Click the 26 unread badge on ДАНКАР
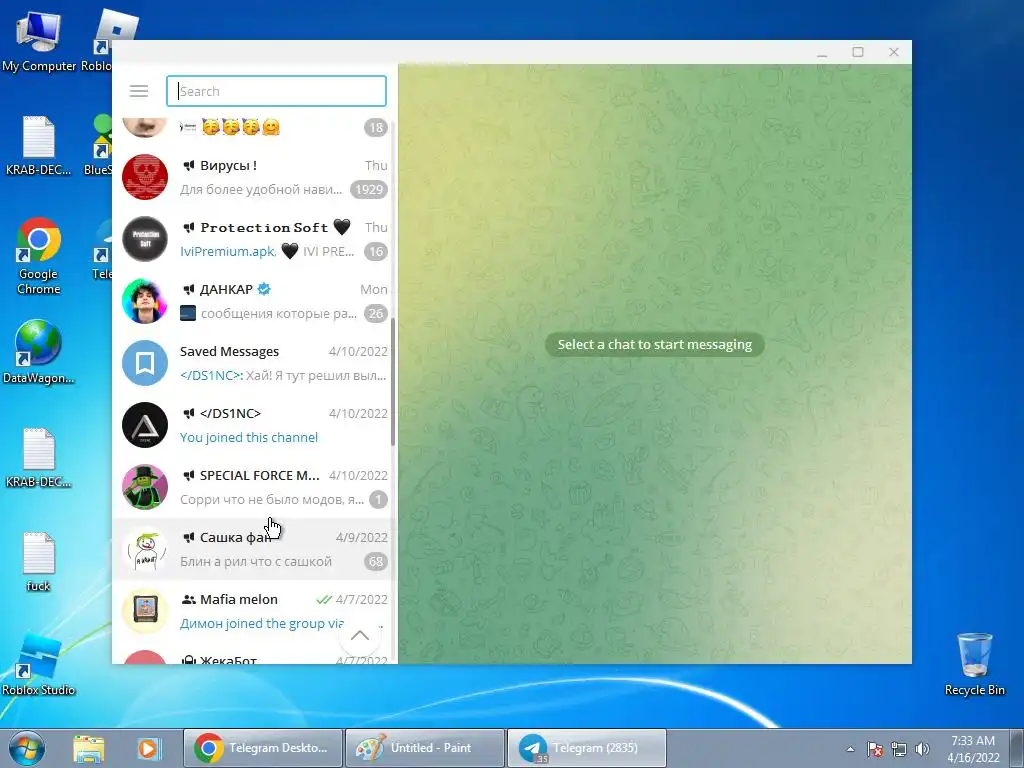The width and height of the screenshot is (1024, 768). coord(376,313)
